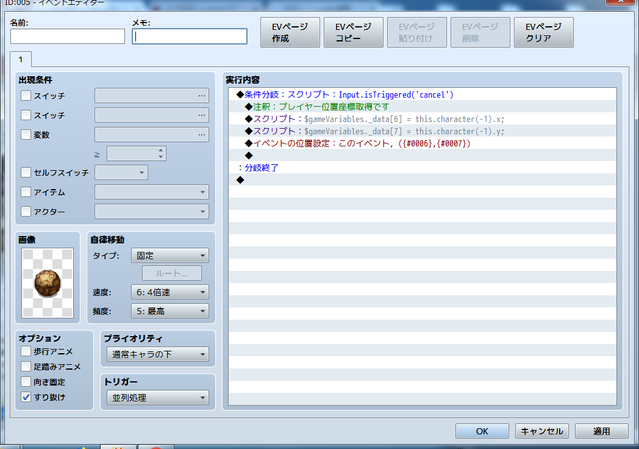Click the キャンセル button
Image resolution: width=639 pixels, height=449 pixels.
pyautogui.click(x=542, y=431)
